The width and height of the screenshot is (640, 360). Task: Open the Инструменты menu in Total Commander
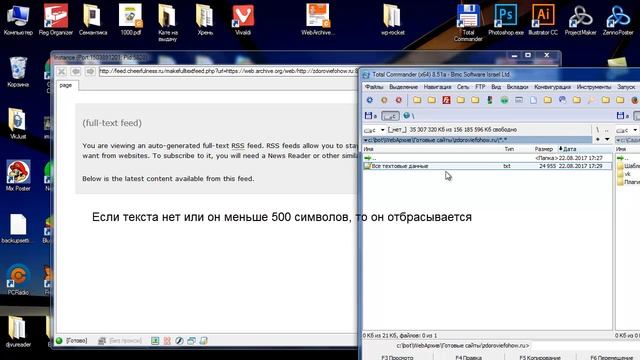[x=593, y=87]
